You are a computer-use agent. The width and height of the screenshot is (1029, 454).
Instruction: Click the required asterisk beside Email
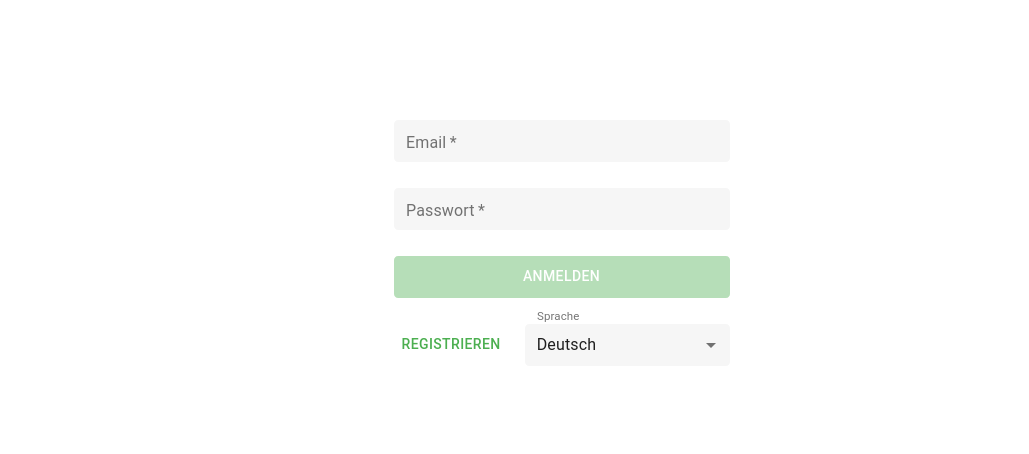453,142
